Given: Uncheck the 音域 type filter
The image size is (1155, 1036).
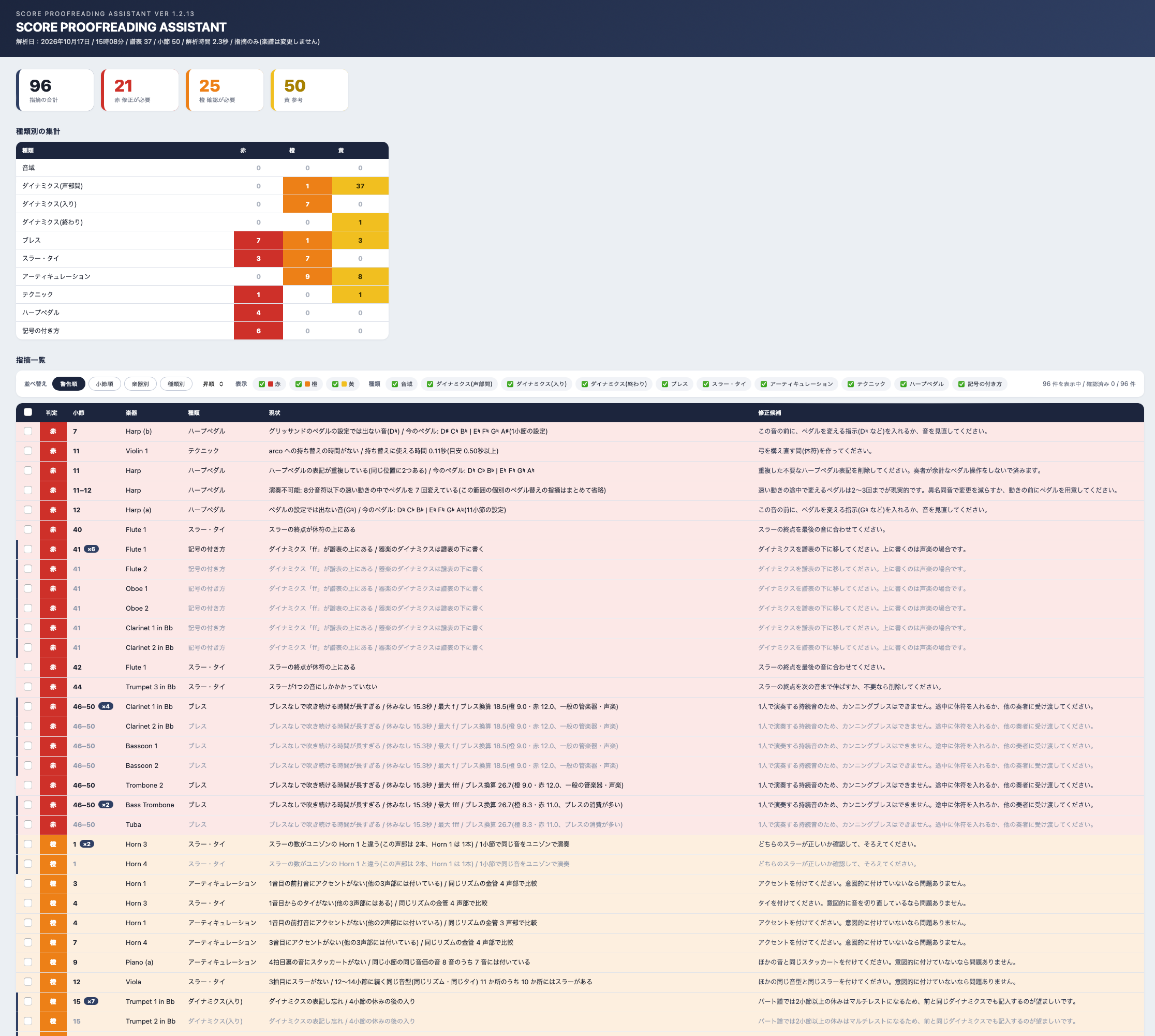Looking at the screenshot, I should [394, 383].
